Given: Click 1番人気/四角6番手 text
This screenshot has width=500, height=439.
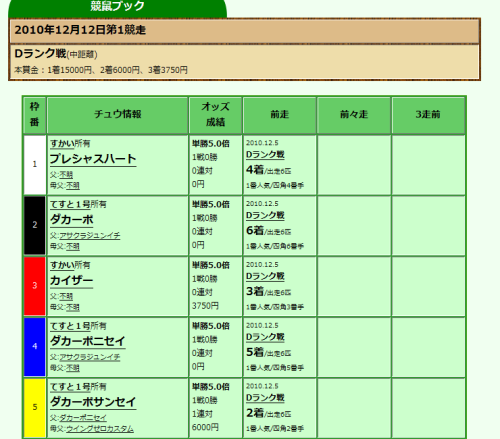Looking at the screenshot, I should [x=275, y=246].
